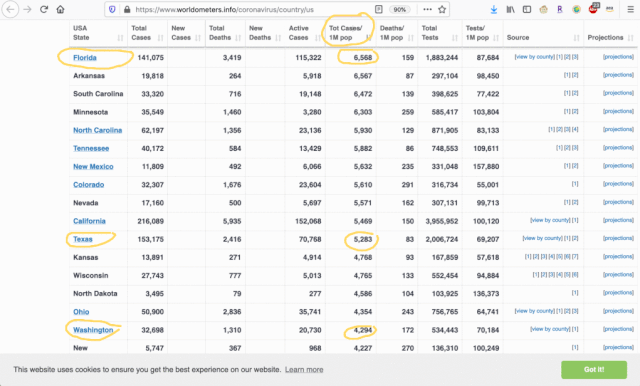This screenshot has height=386, width=640.
Task: Open source [4] in North Carolina row
Action: click(575, 129)
